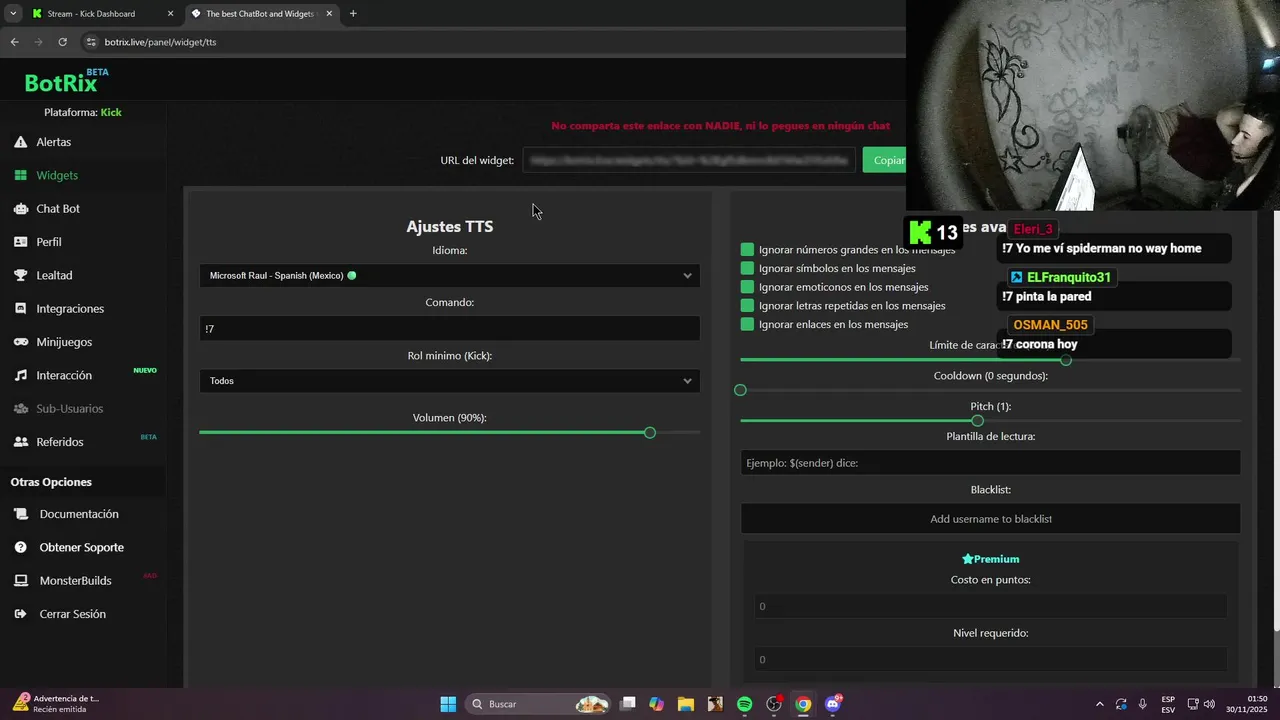1280x720 pixels.
Task: Open Chat Bot robot icon
Action: tap(20, 209)
